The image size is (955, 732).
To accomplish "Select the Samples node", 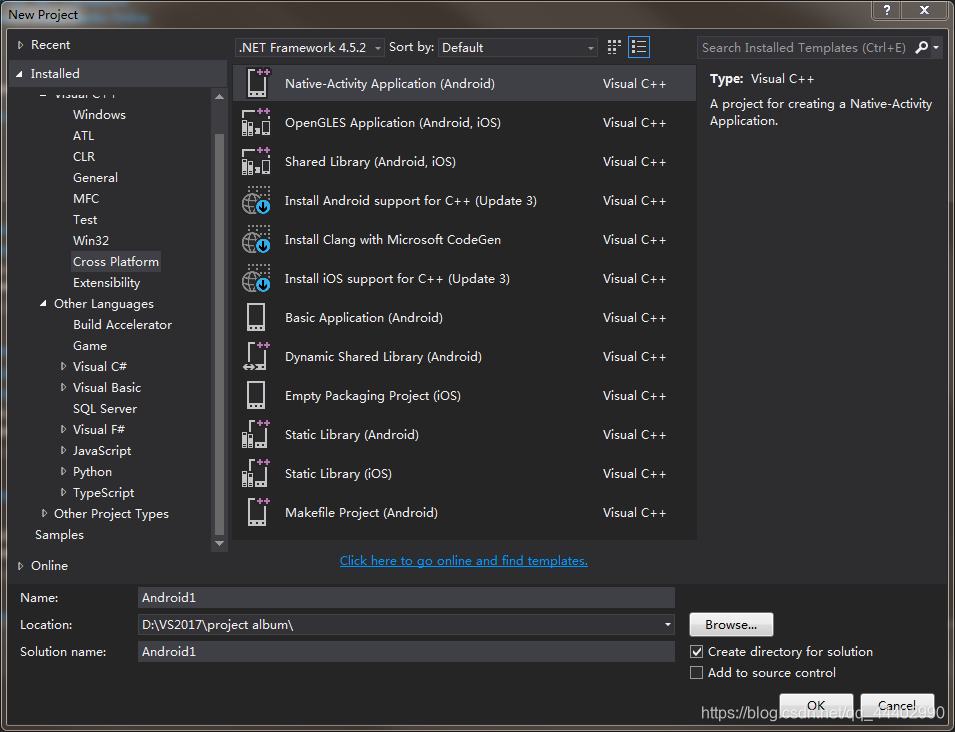I will pyautogui.click(x=59, y=535).
